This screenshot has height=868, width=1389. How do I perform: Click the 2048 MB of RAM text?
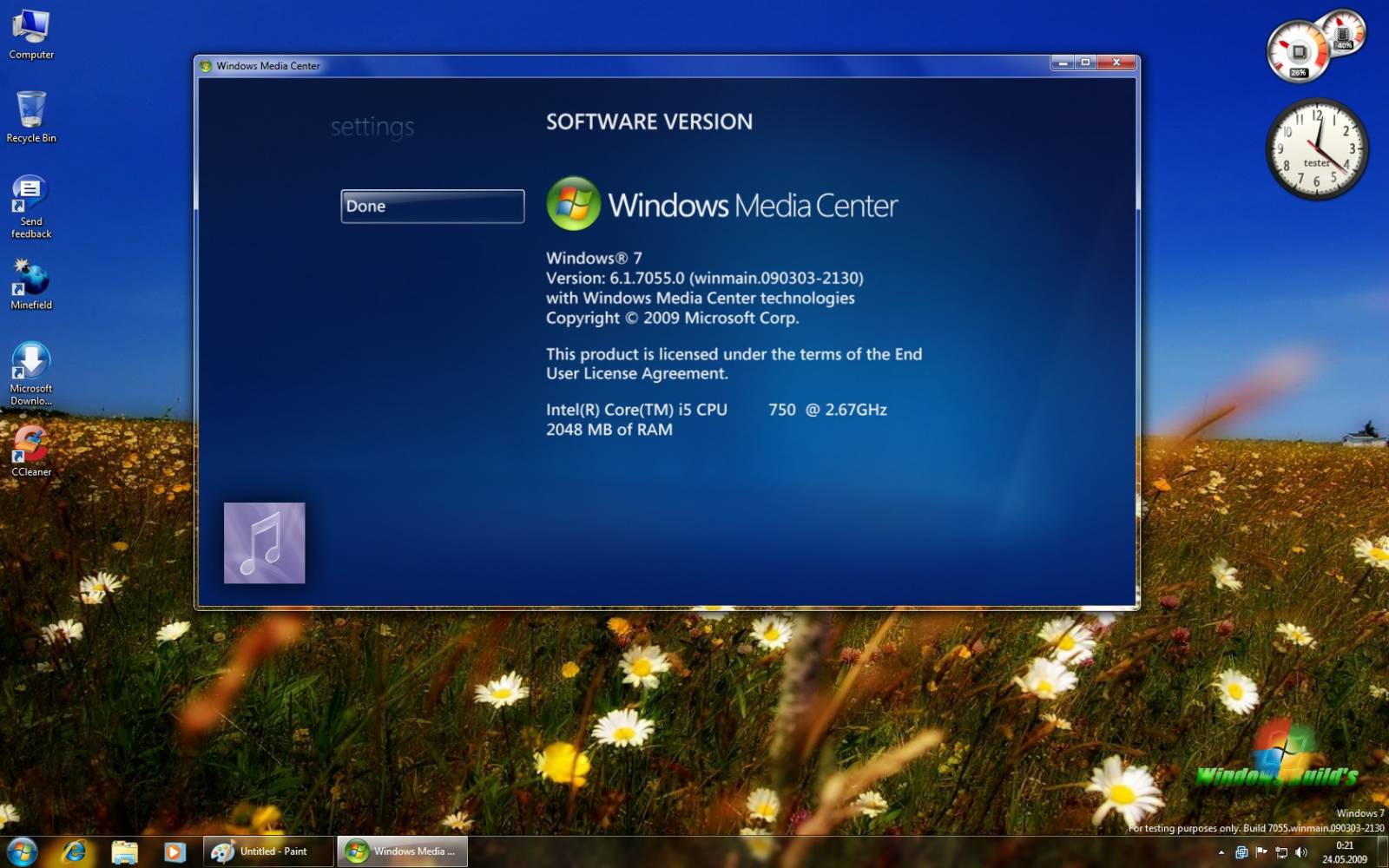(x=609, y=430)
